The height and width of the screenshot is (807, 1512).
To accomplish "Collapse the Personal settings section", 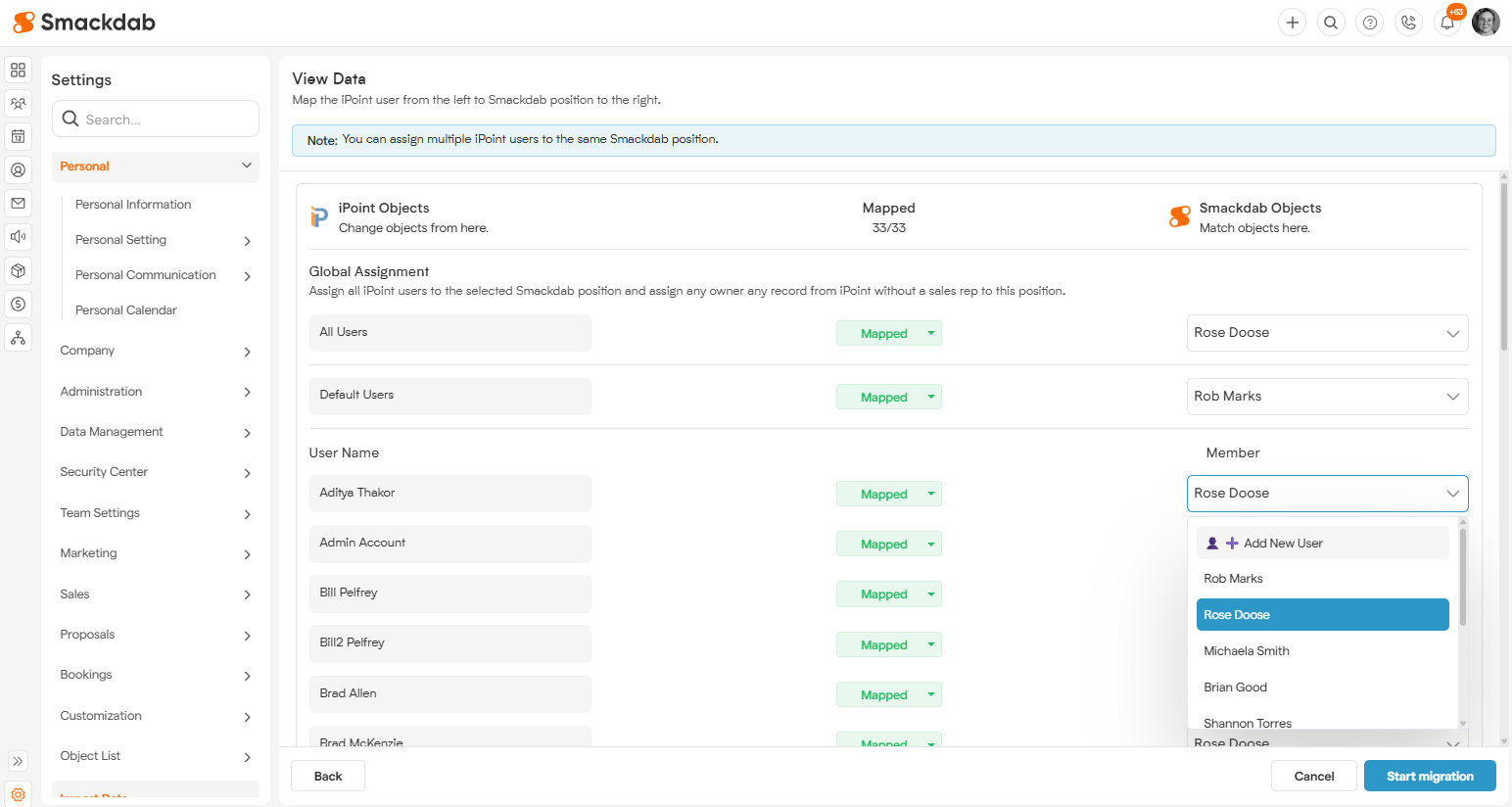I will [246, 166].
